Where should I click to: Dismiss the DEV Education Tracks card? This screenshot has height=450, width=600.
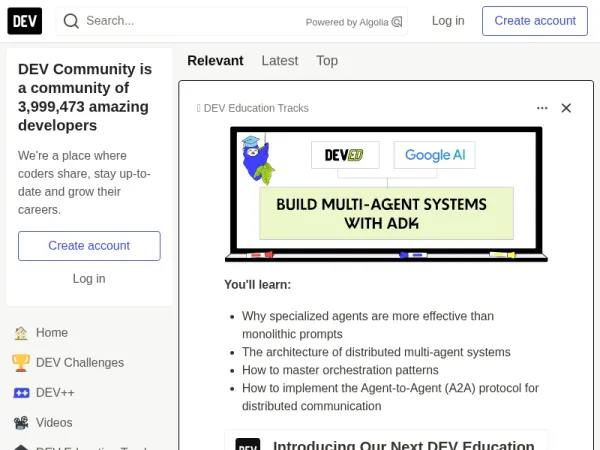click(x=566, y=108)
